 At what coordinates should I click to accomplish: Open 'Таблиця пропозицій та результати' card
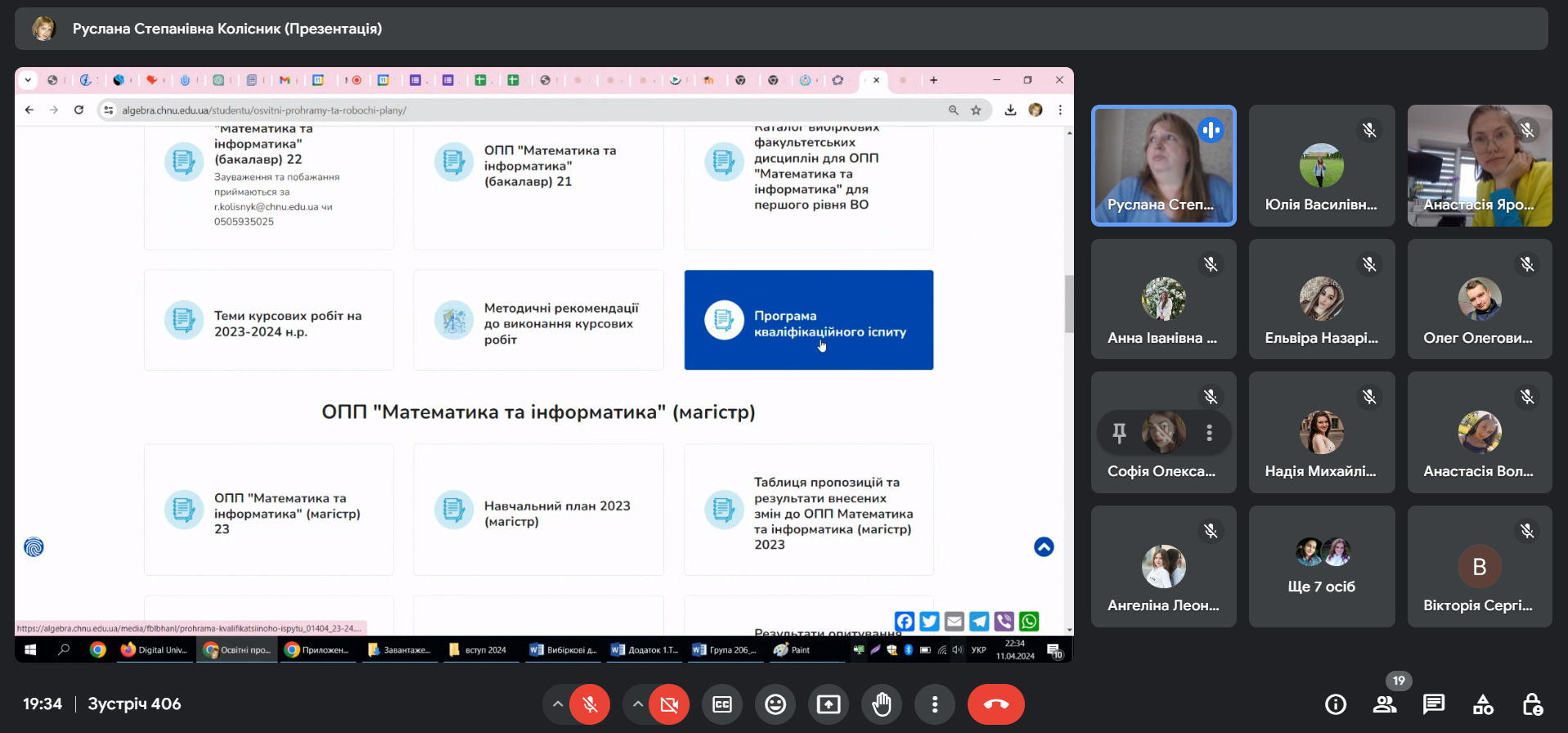point(809,510)
